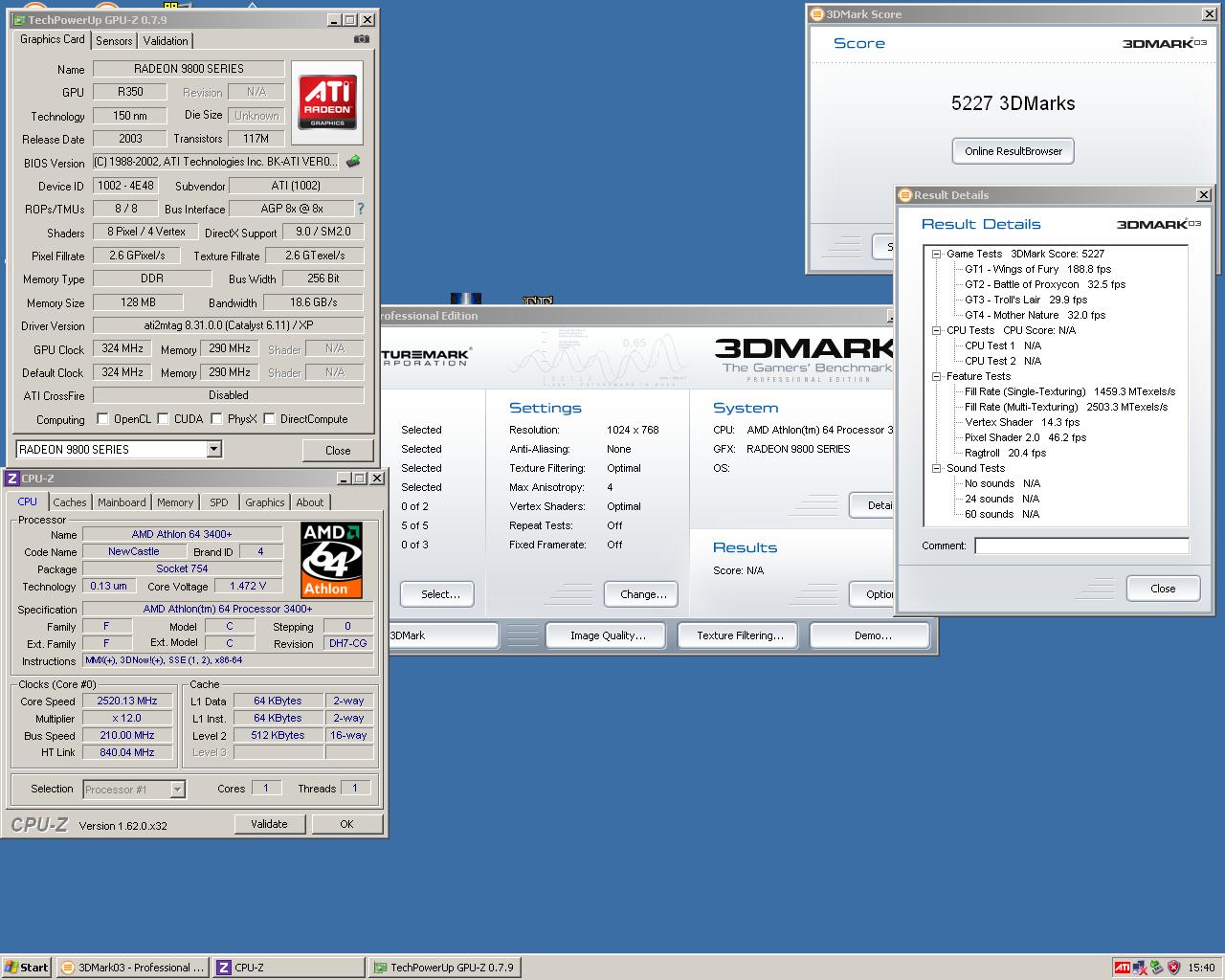Image resolution: width=1225 pixels, height=980 pixels.
Task: Open the ATI tray icon
Action: [1122, 968]
